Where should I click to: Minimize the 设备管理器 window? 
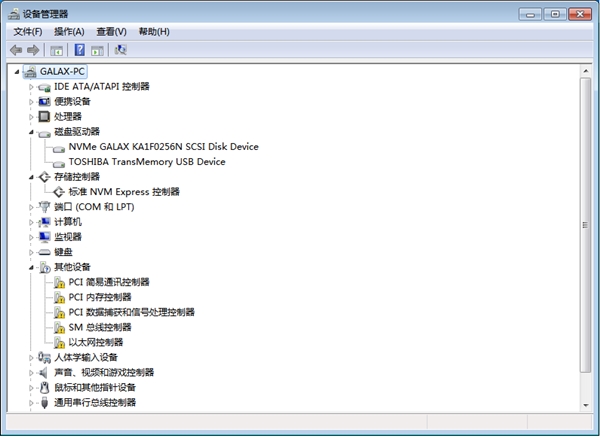530,15
